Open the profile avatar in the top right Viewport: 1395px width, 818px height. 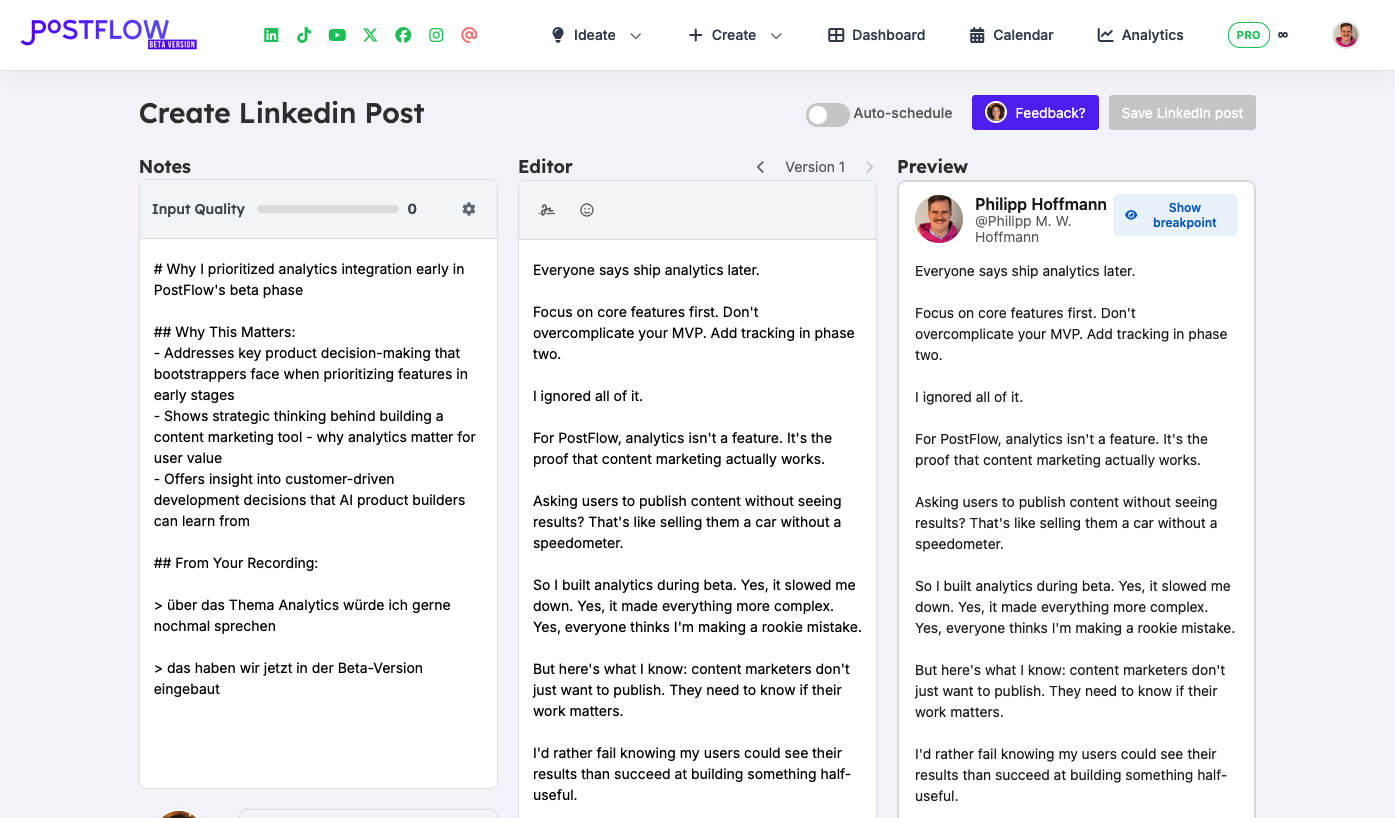tap(1345, 34)
